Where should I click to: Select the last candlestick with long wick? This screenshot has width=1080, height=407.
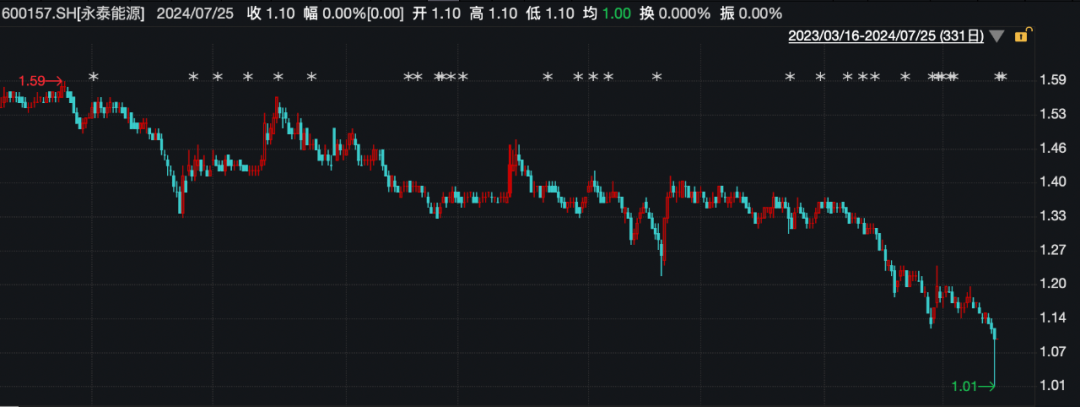point(995,360)
